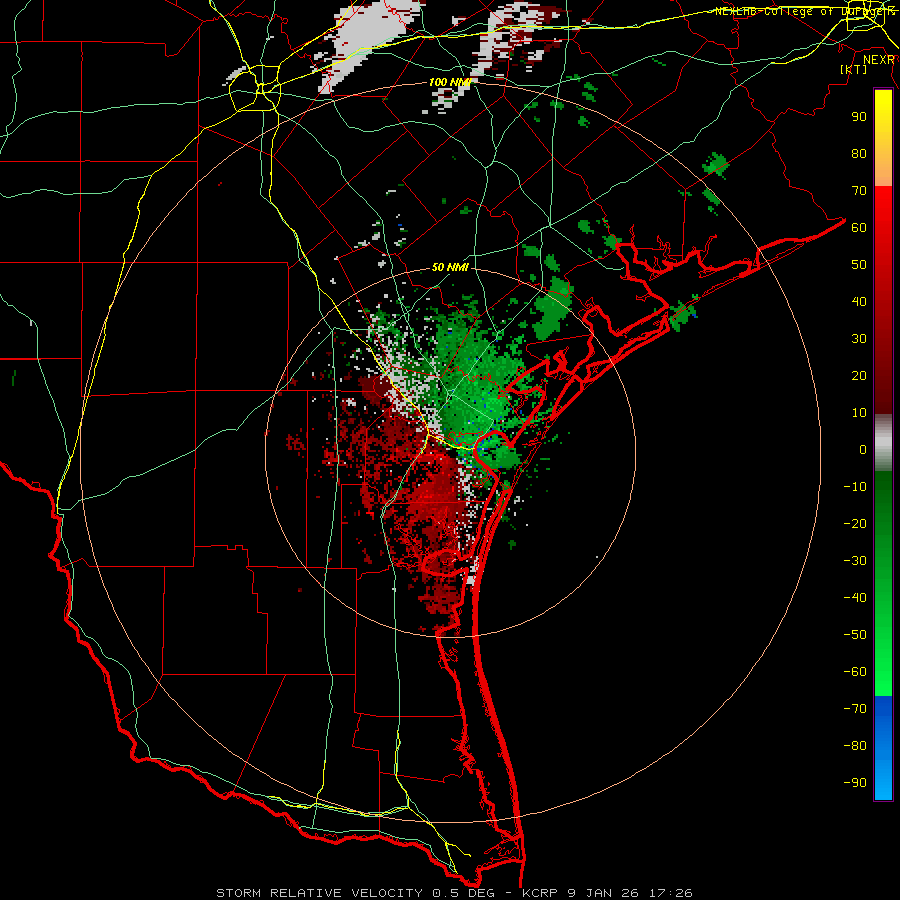Click the "-70" scale value
The width and height of the screenshot is (900, 900).
click(855, 709)
